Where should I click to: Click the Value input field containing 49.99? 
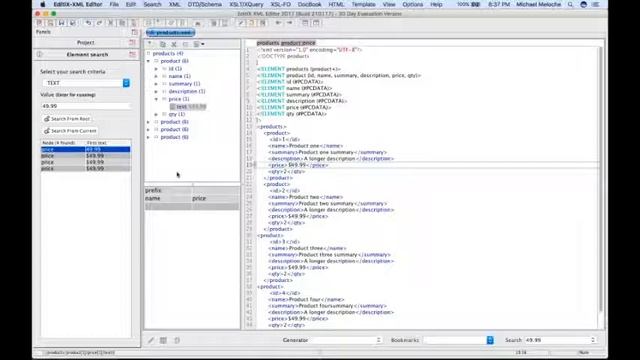pos(86,106)
